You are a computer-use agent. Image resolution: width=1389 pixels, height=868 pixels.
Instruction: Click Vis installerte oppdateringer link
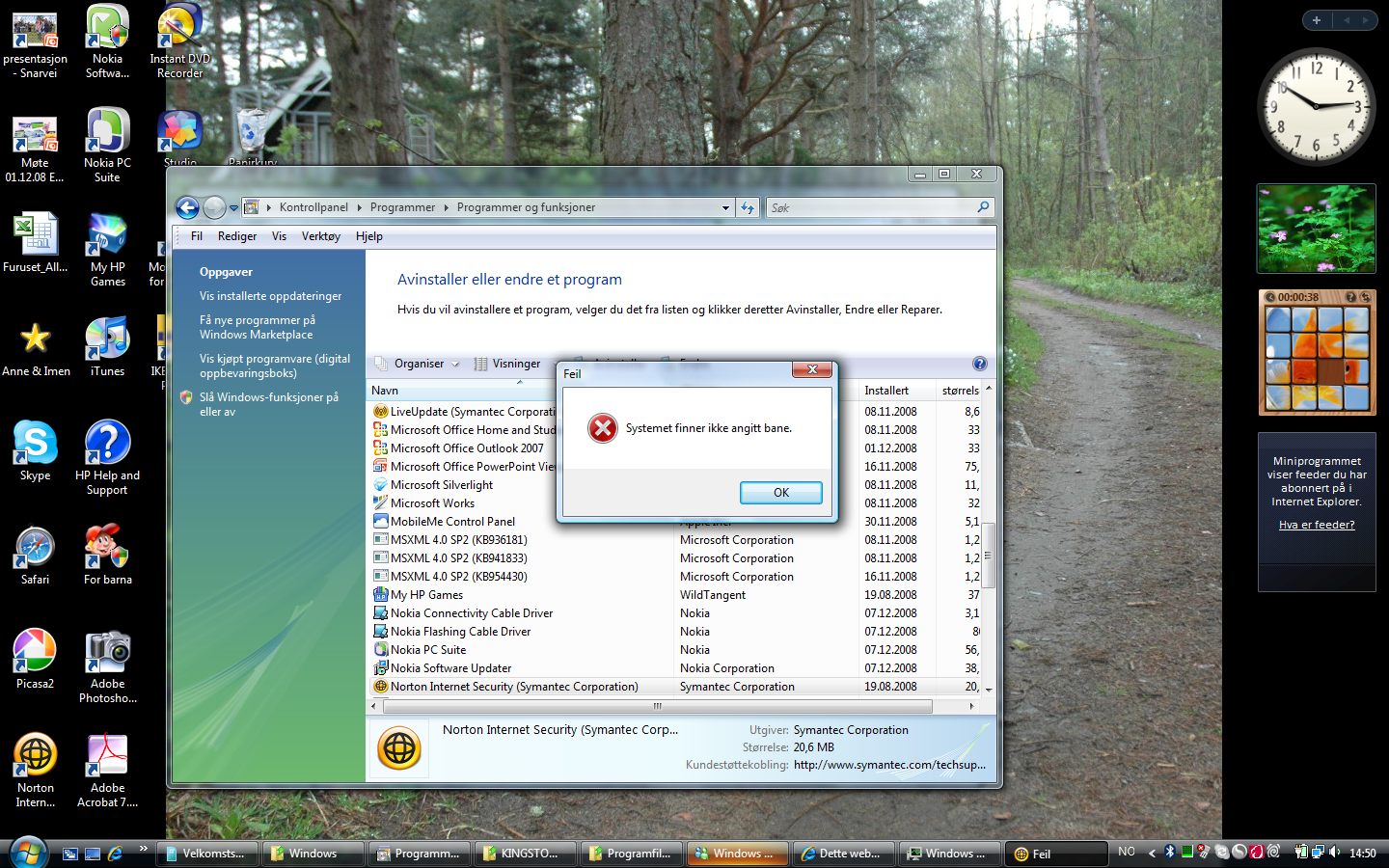(x=270, y=296)
